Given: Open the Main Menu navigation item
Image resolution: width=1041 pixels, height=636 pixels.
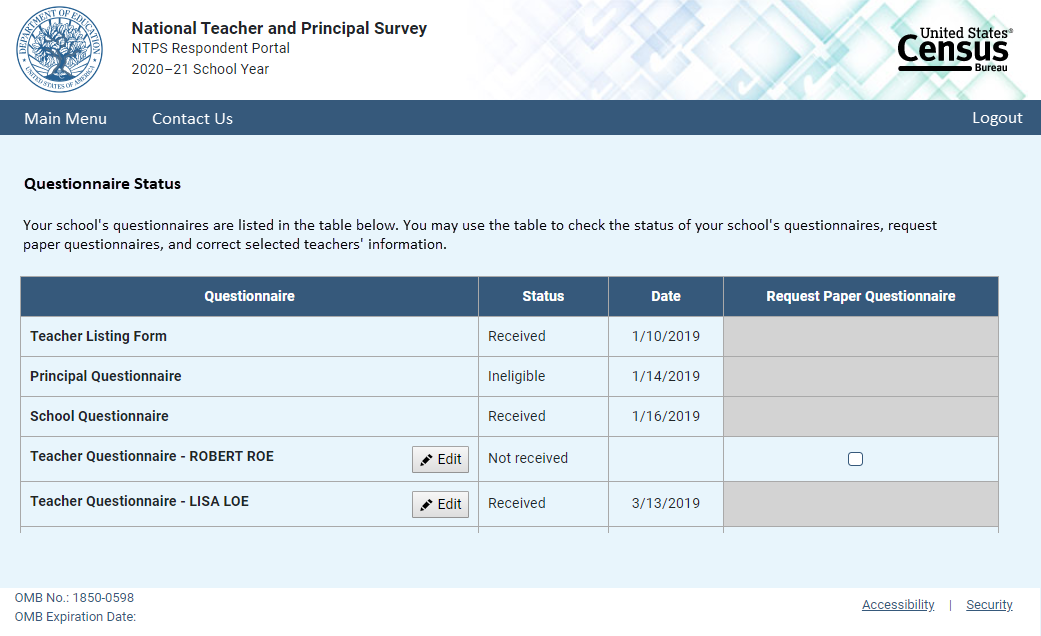Looking at the screenshot, I should (x=65, y=118).
